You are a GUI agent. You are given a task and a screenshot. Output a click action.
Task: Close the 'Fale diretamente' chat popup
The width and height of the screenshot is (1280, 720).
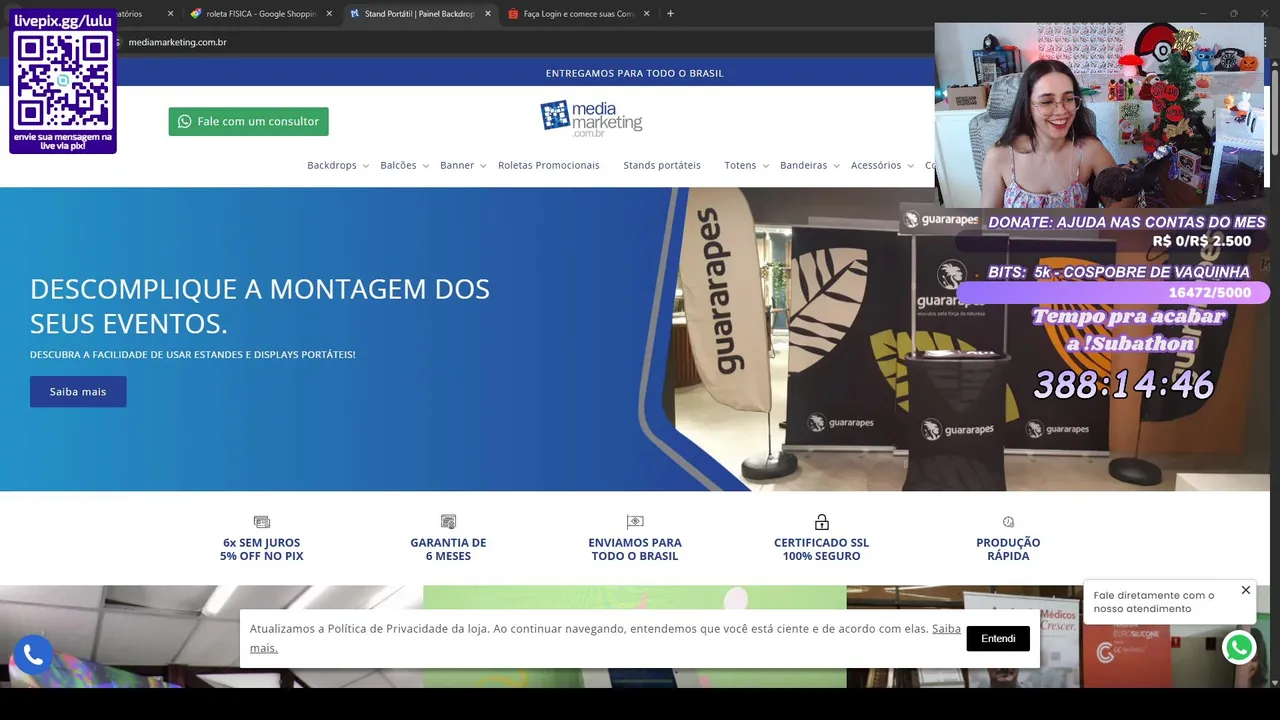[x=1246, y=590]
